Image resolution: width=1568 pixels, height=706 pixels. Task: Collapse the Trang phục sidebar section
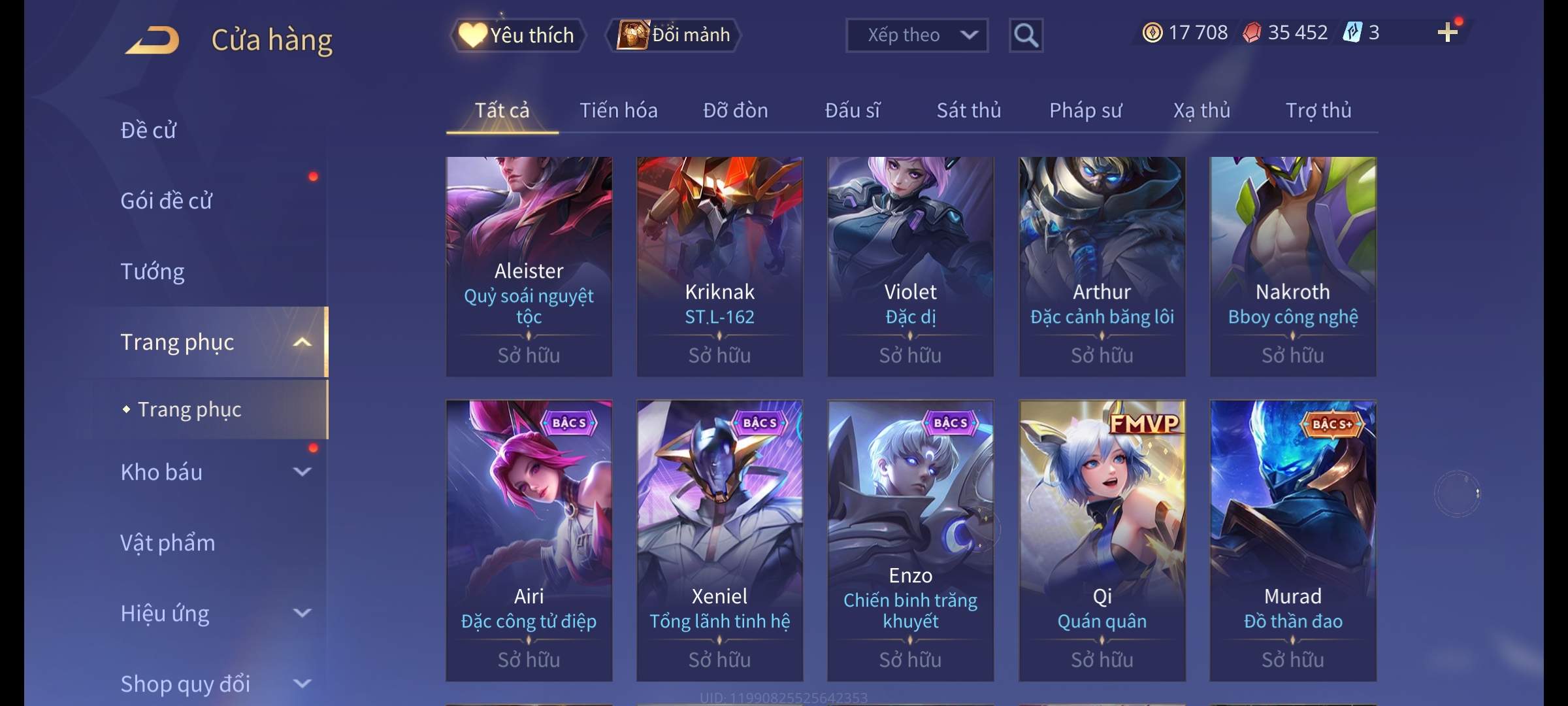pos(302,342)
